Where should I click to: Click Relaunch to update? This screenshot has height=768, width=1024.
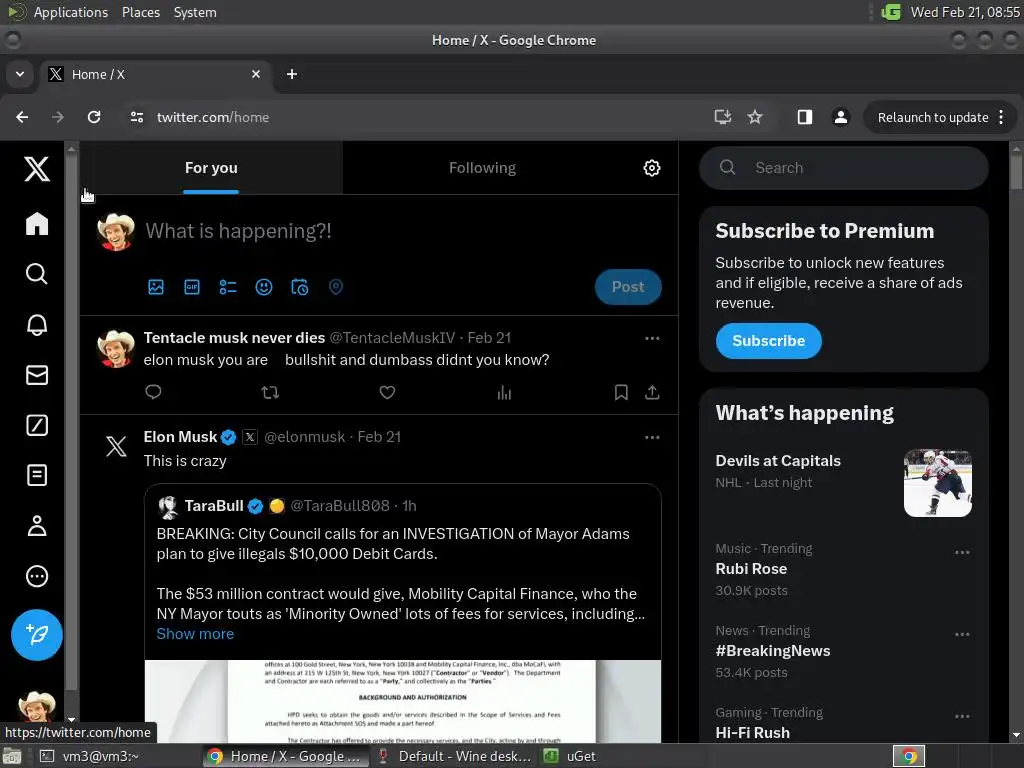(x=933, y=118)
